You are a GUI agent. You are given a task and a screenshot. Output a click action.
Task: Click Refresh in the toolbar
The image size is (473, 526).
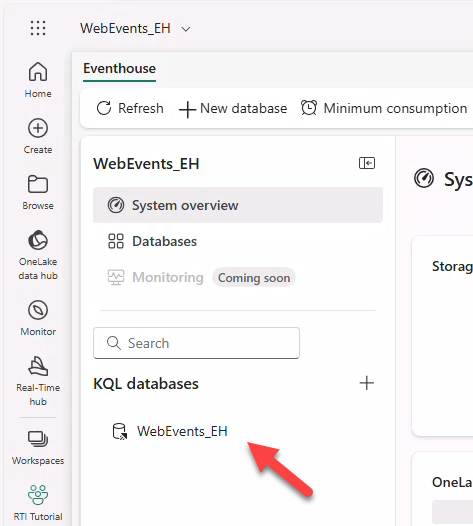coord(130,108)
